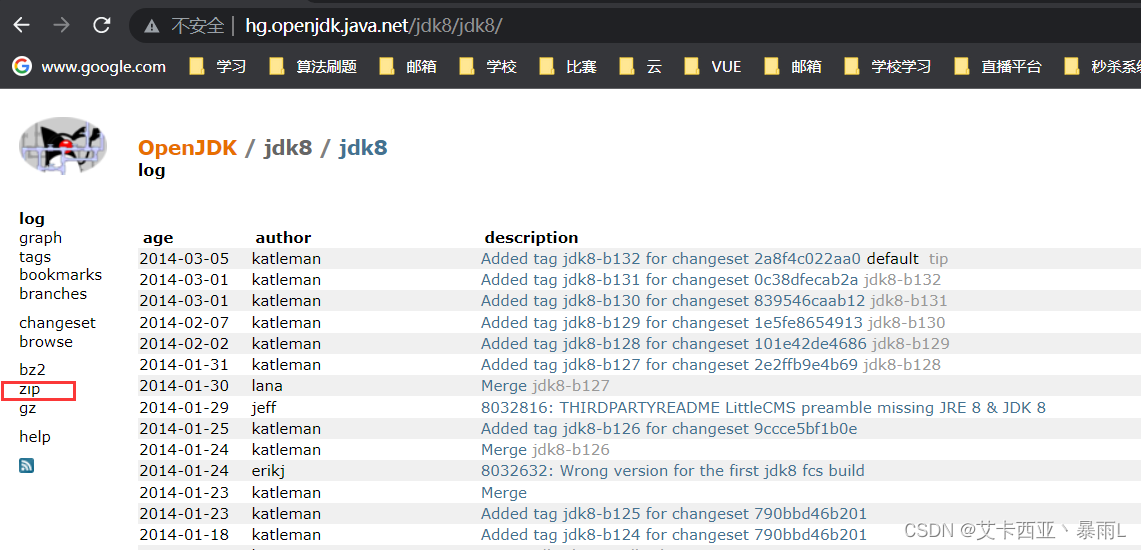This screenshot has height=550, width=1141.
Task: Click author 'erikj' in the 2014-01-24 row
Action: point(269,471)
